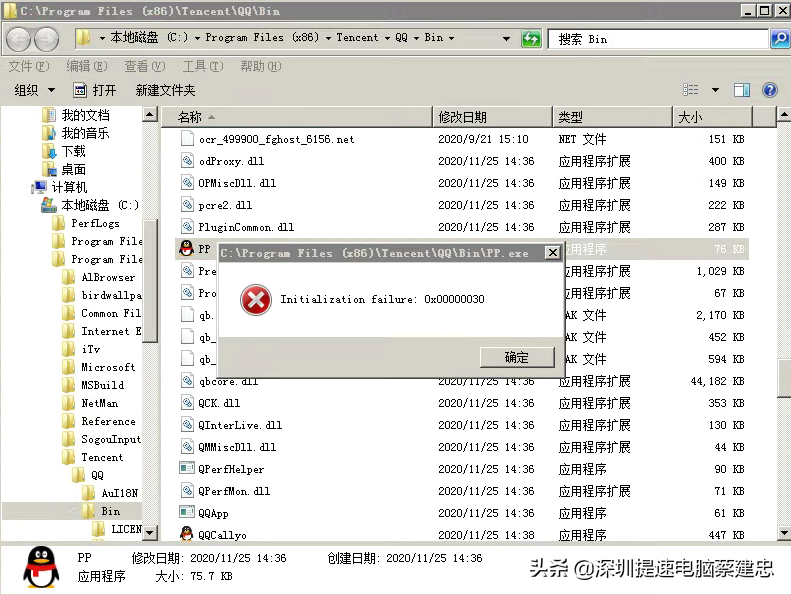Sort by 名称 column header

coord(297,117)
